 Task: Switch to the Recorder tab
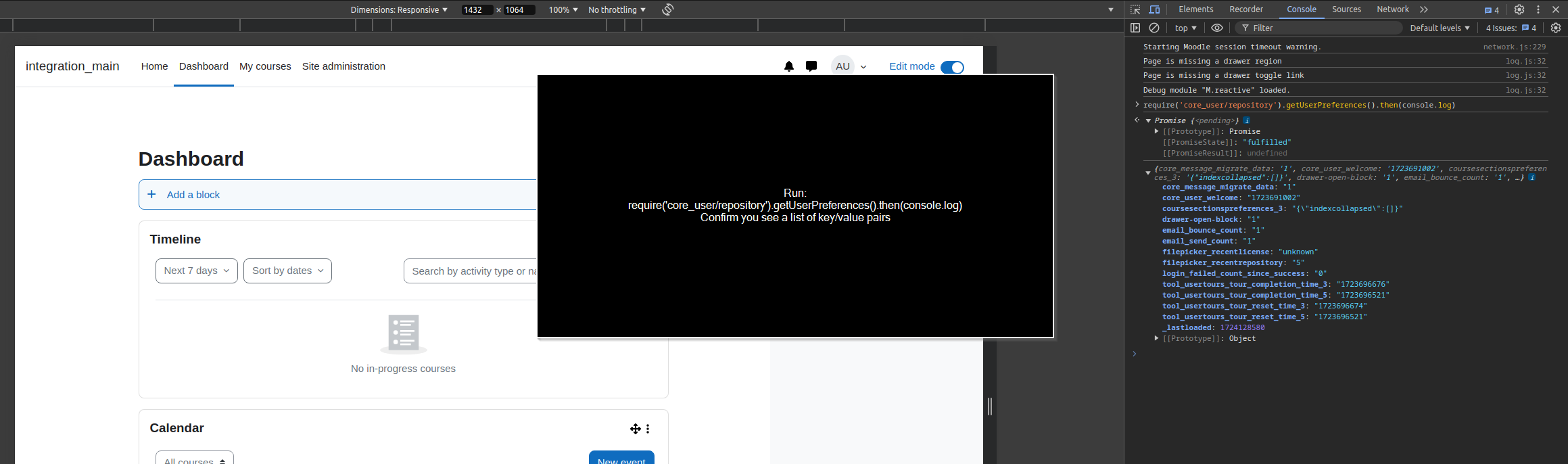[1246, 9]
